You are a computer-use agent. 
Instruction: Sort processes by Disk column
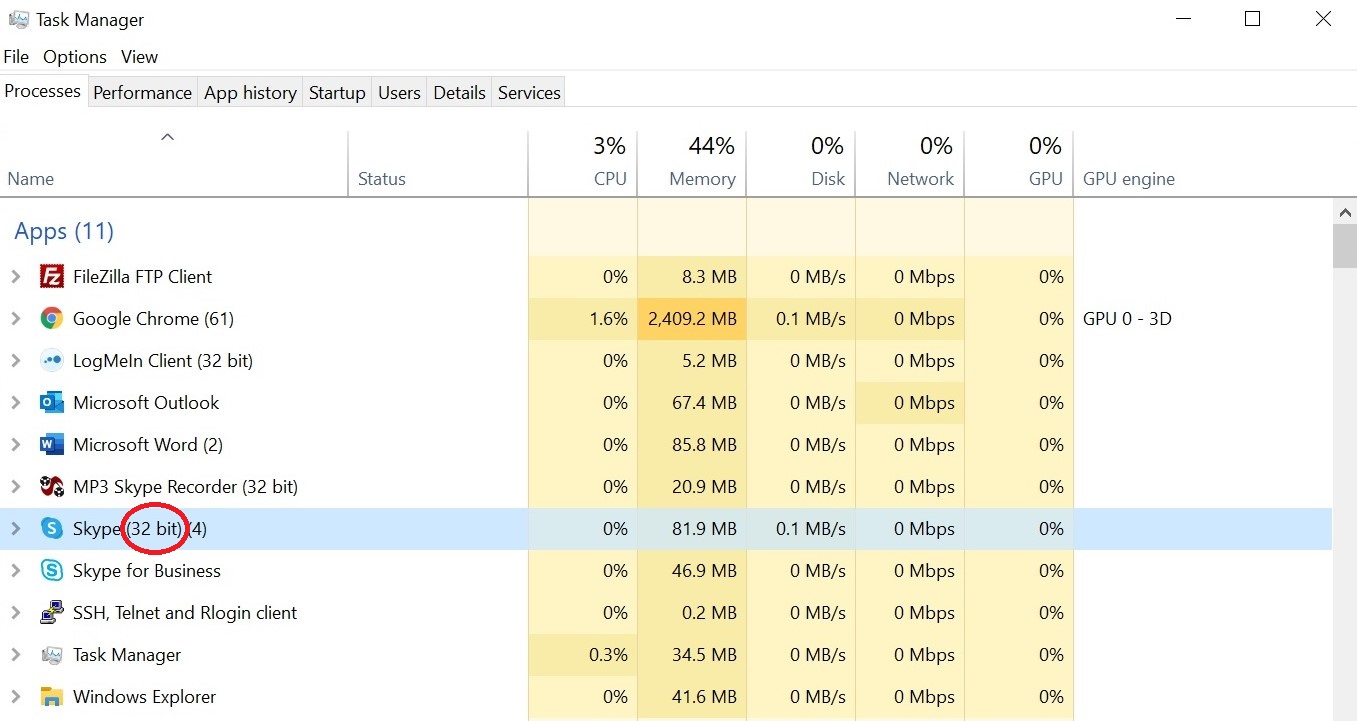[800, 164]
